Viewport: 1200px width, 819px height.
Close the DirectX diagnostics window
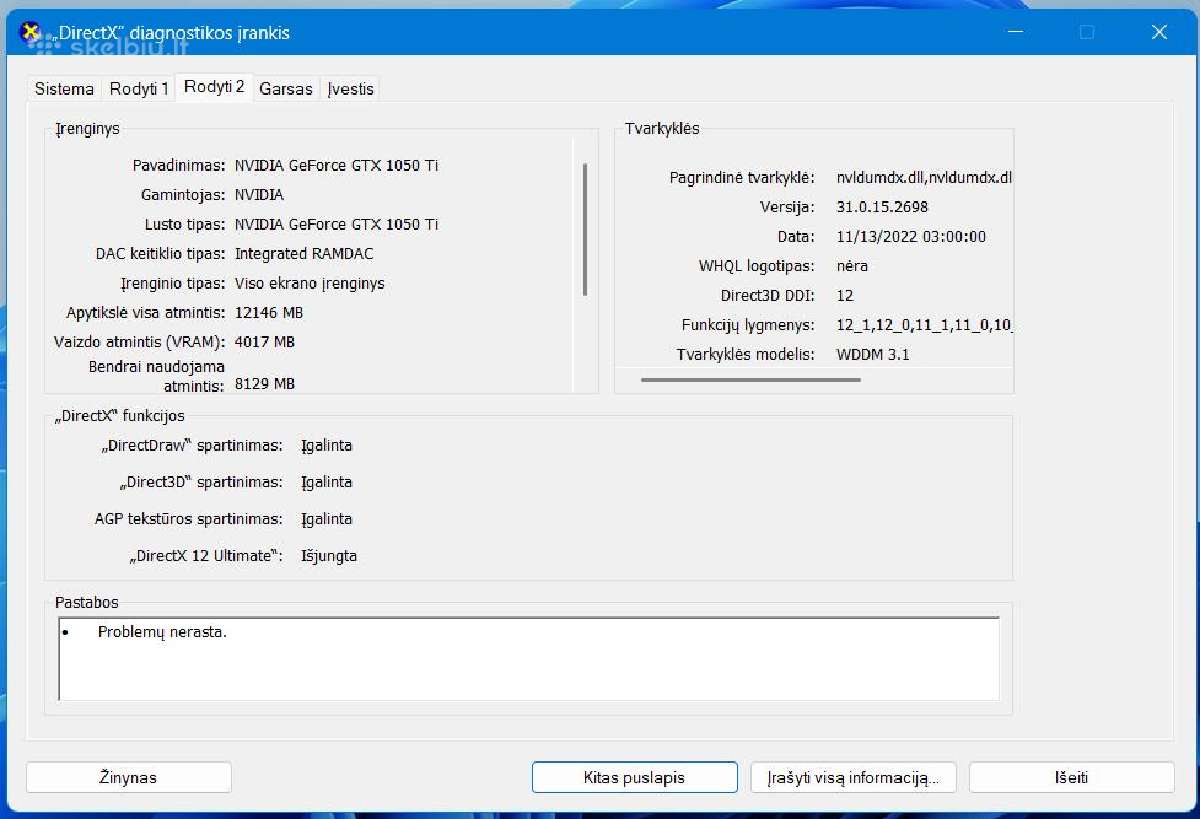pyautogui.click(x=1159, y=32)
